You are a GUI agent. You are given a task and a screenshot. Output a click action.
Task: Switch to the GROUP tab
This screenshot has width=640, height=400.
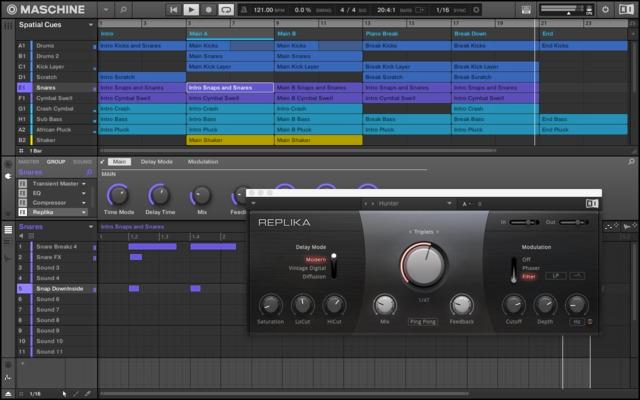(56, 162)
